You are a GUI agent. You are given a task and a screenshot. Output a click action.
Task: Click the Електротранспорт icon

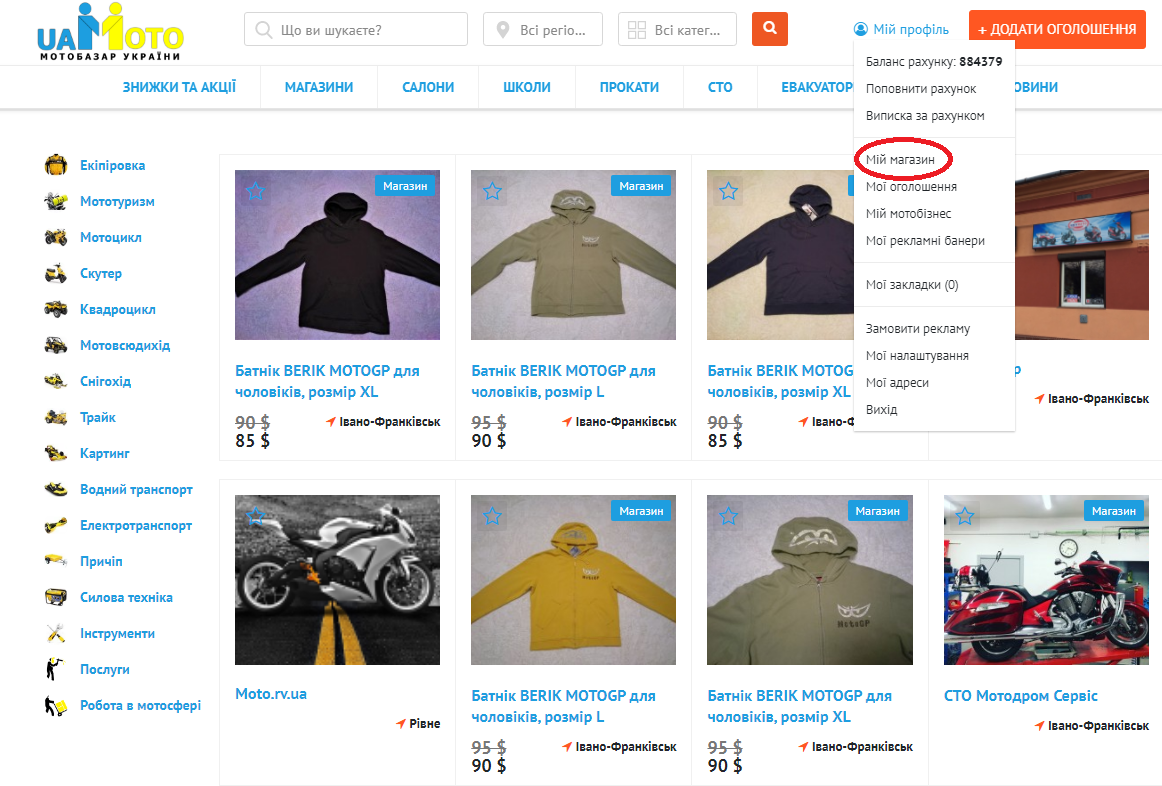(x=56, y=525)
